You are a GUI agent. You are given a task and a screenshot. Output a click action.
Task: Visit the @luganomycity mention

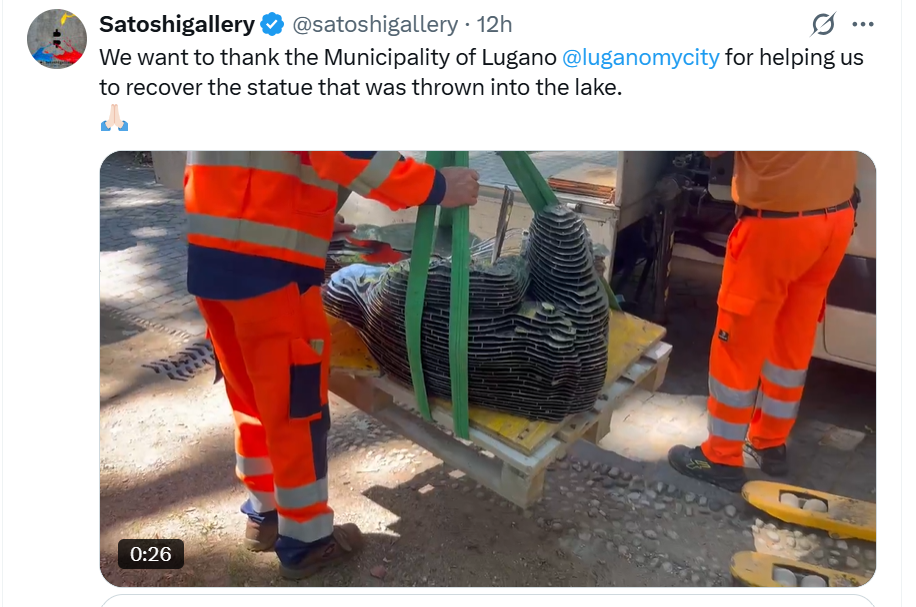pos(640,57)
